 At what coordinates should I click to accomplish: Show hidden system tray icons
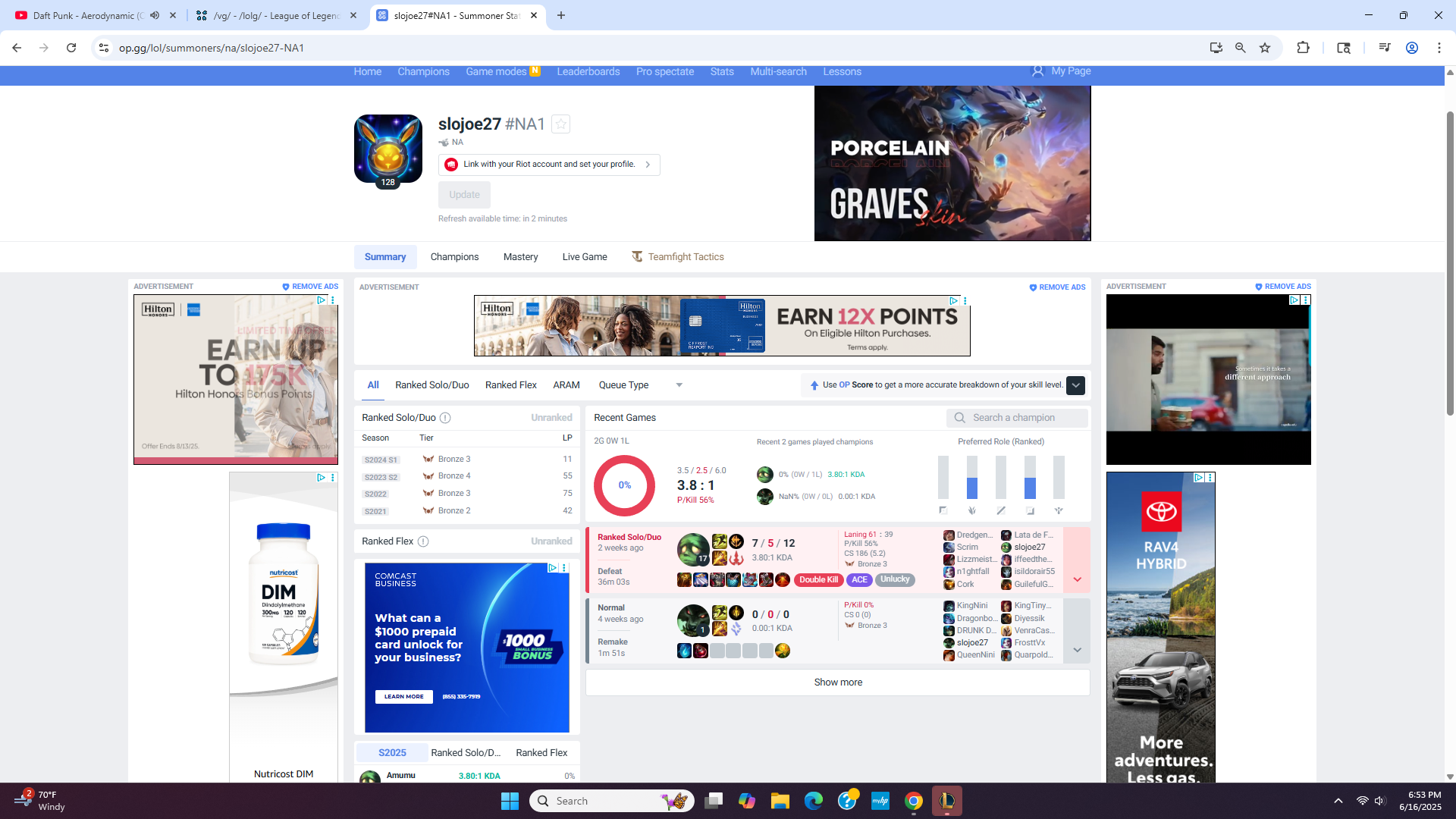point(1338,801)
